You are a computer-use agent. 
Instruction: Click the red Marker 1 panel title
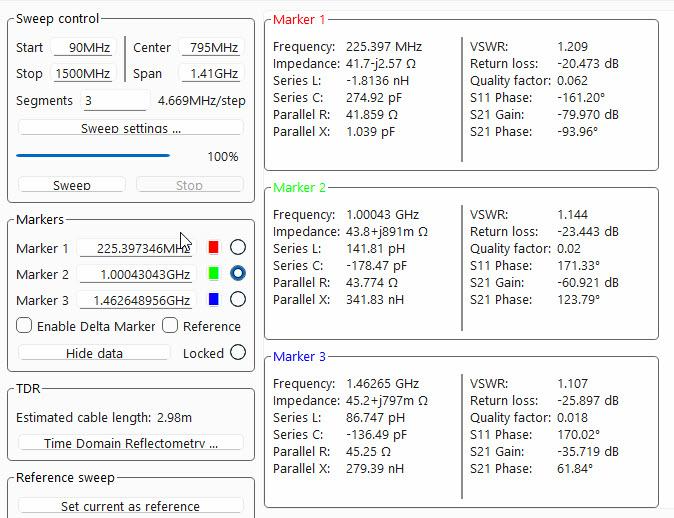click(x=299, y=19)
